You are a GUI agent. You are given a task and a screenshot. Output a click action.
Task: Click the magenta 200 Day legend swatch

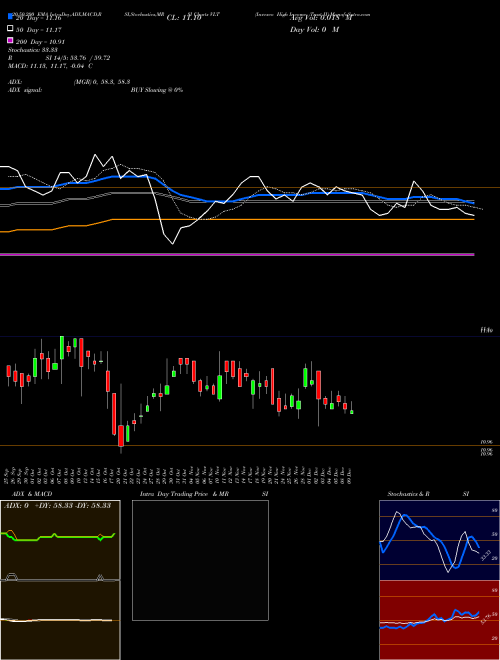tap(10, 40)
